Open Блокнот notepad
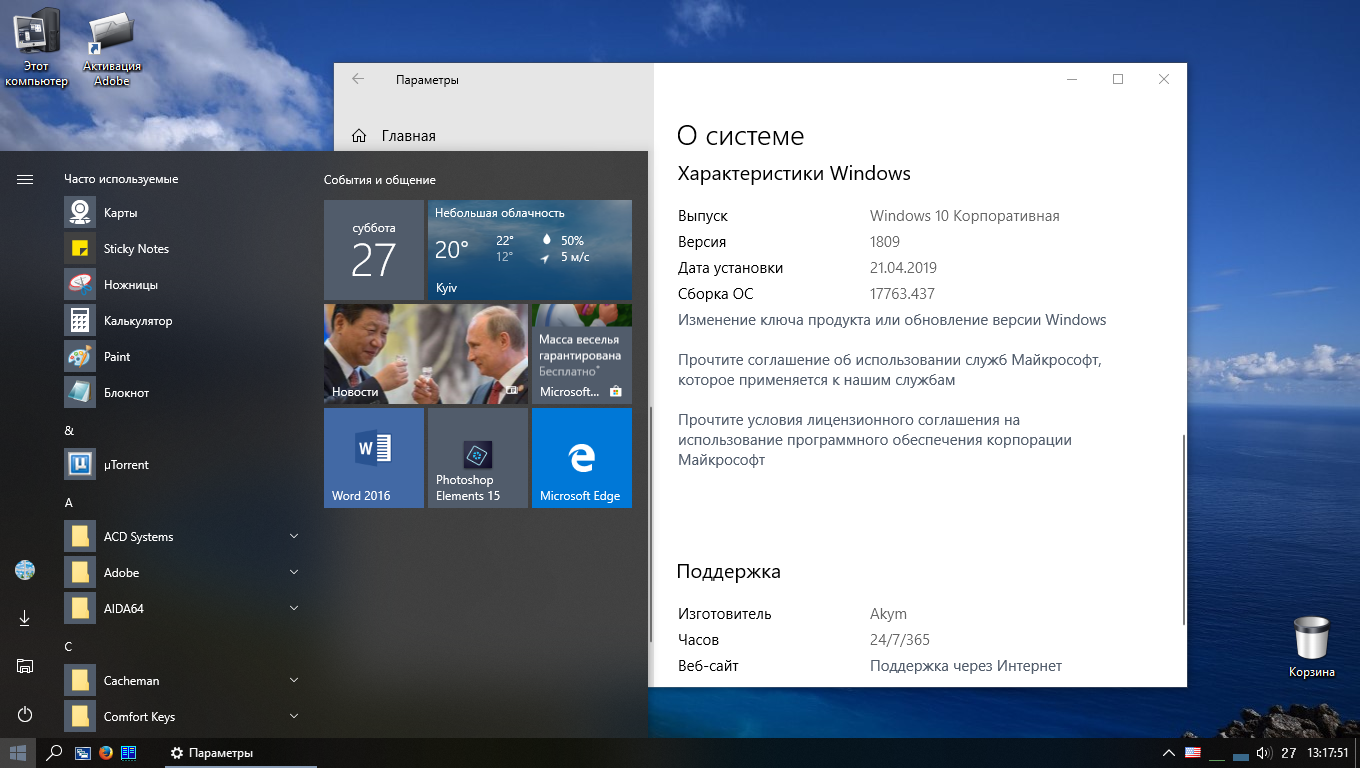Image resolution: width=1360 pixels, height=768 pixels. 182,393
